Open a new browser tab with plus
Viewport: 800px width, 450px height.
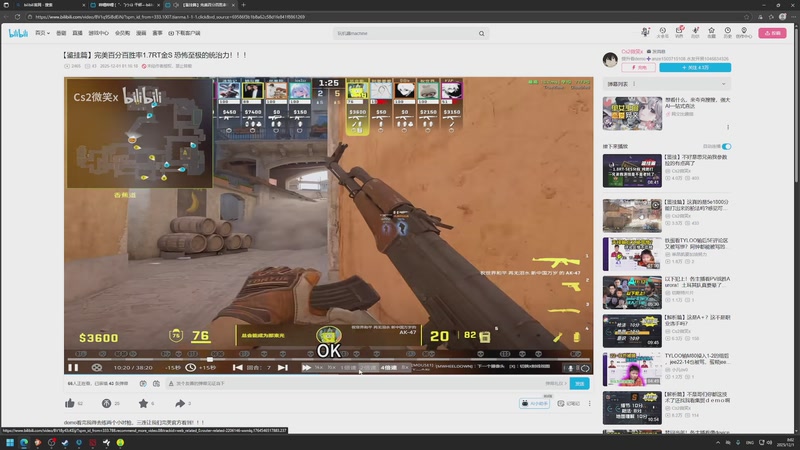tap(243, 5)
